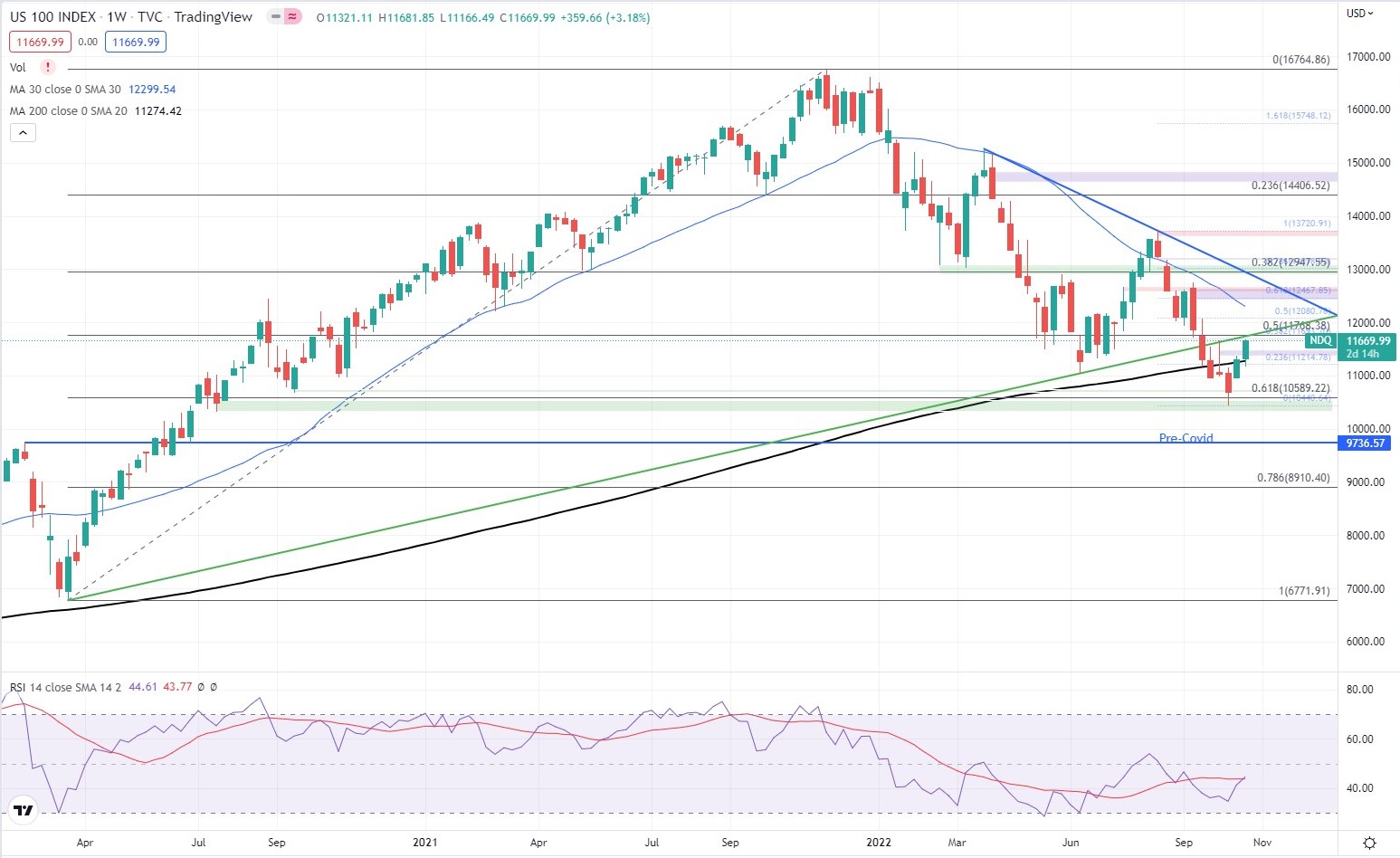Click the Vol indicator label
Viewport: 1400px width, 858px height.
18,67
